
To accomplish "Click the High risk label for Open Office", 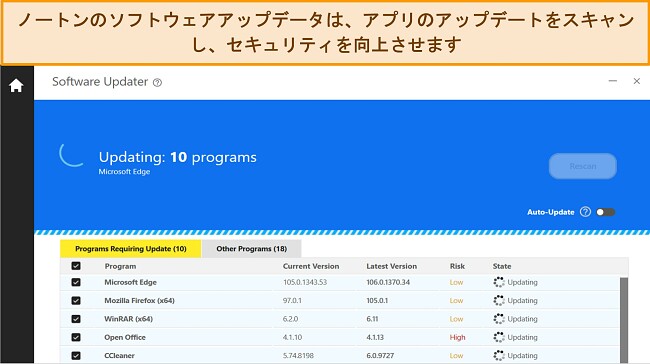I will [457, 337].
